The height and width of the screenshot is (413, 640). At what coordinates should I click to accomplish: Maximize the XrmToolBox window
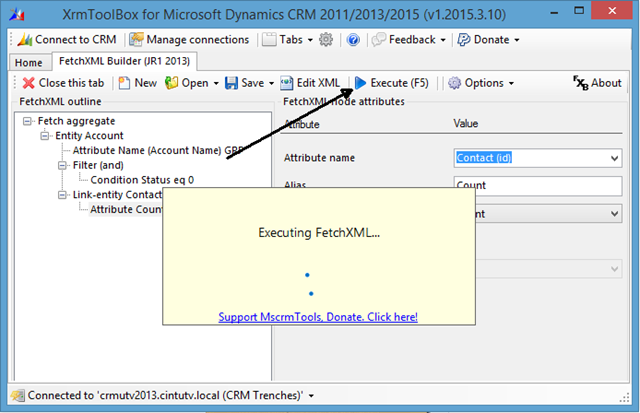(x=579, y=11)
